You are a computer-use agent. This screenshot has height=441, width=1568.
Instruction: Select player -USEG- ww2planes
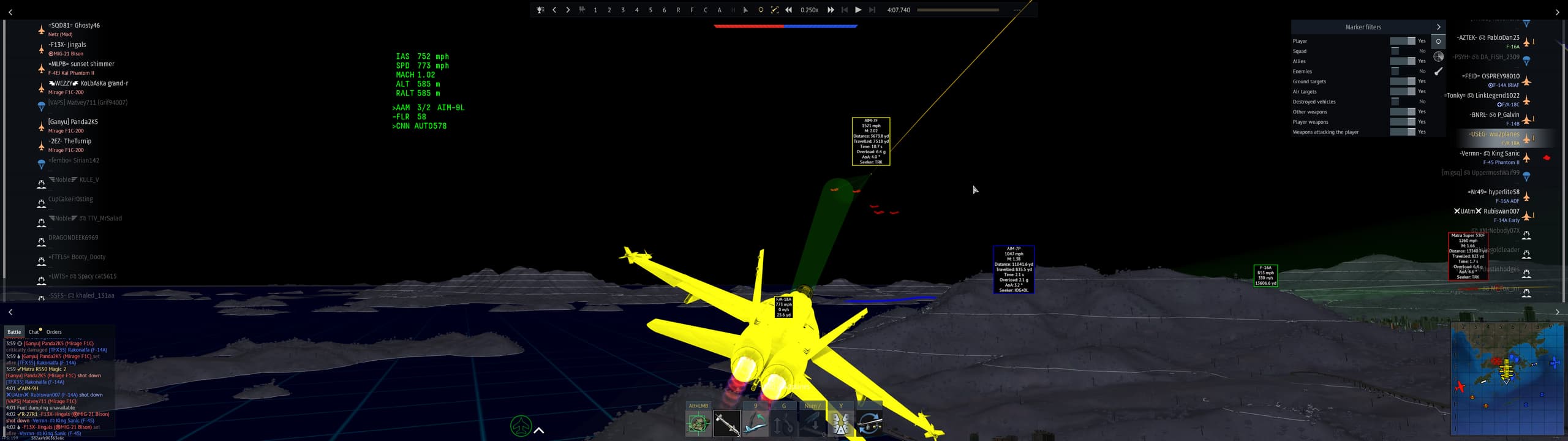1494,134
